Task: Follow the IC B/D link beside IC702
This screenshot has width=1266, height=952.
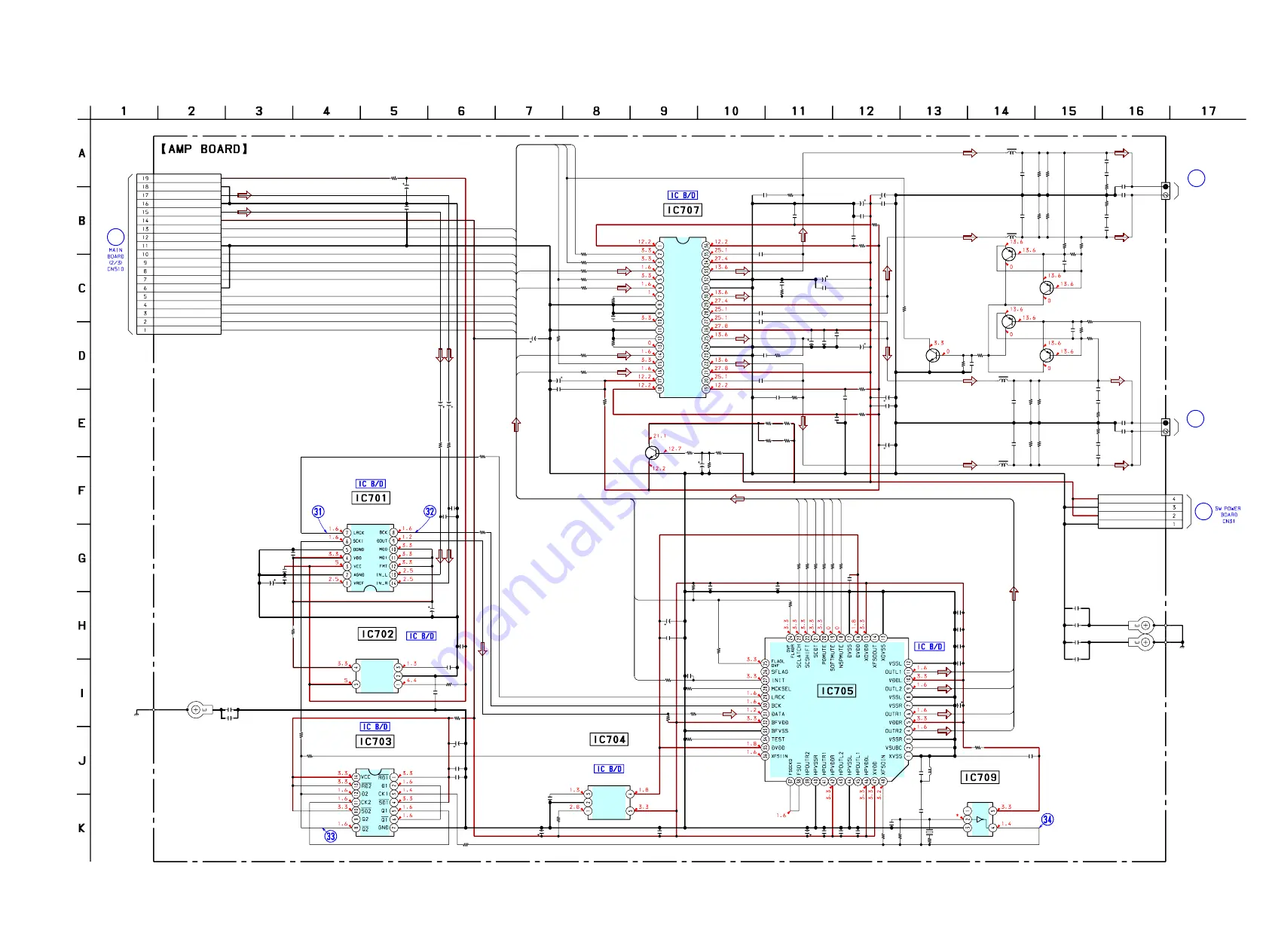Action: [421, 636]
